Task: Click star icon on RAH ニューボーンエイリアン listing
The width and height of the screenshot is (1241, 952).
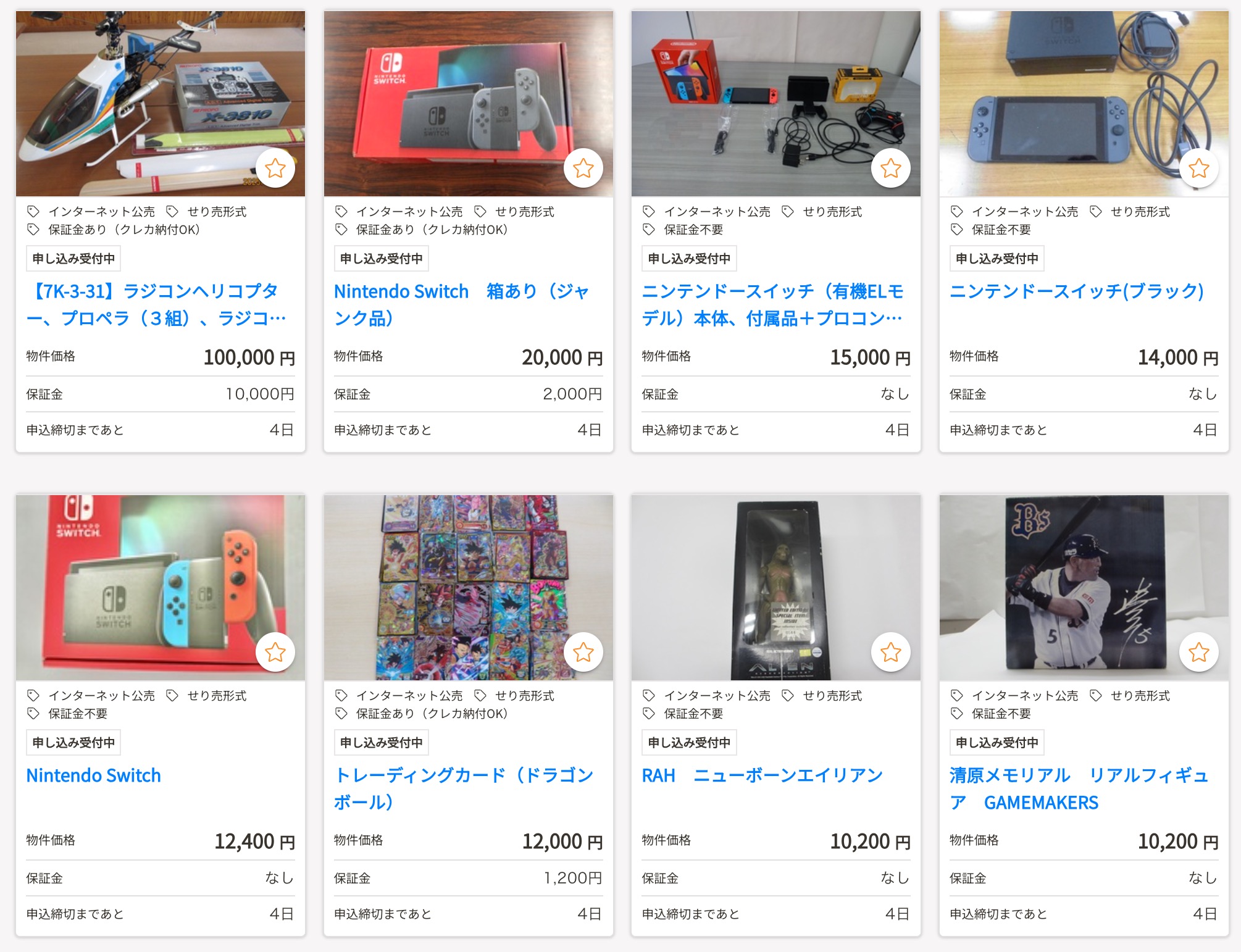Action: point(891,652)
